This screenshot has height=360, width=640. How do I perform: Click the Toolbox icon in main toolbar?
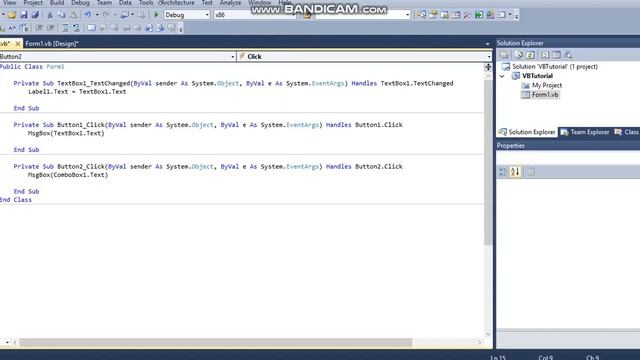click(x=467, y=15)
